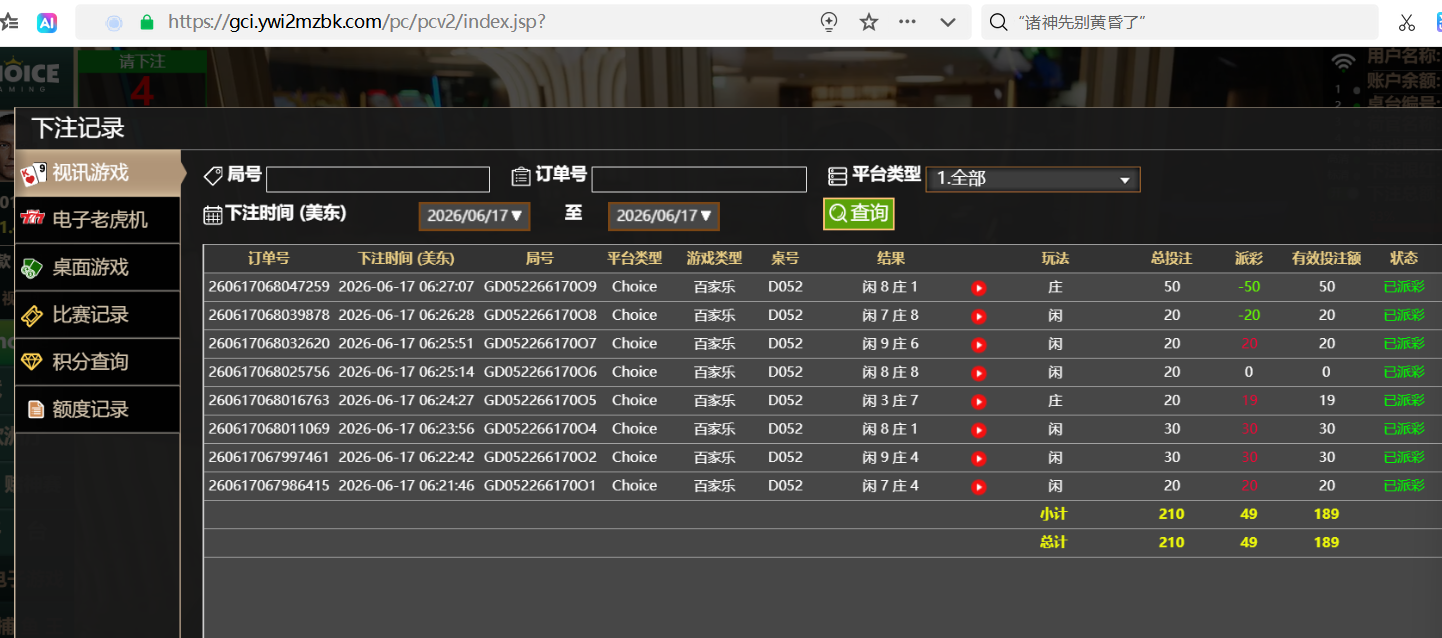The width and height of the screenshot is (1442, 638).
Task: Open the AI assistant icon in browser toolbar
Action: click(46, 23)
